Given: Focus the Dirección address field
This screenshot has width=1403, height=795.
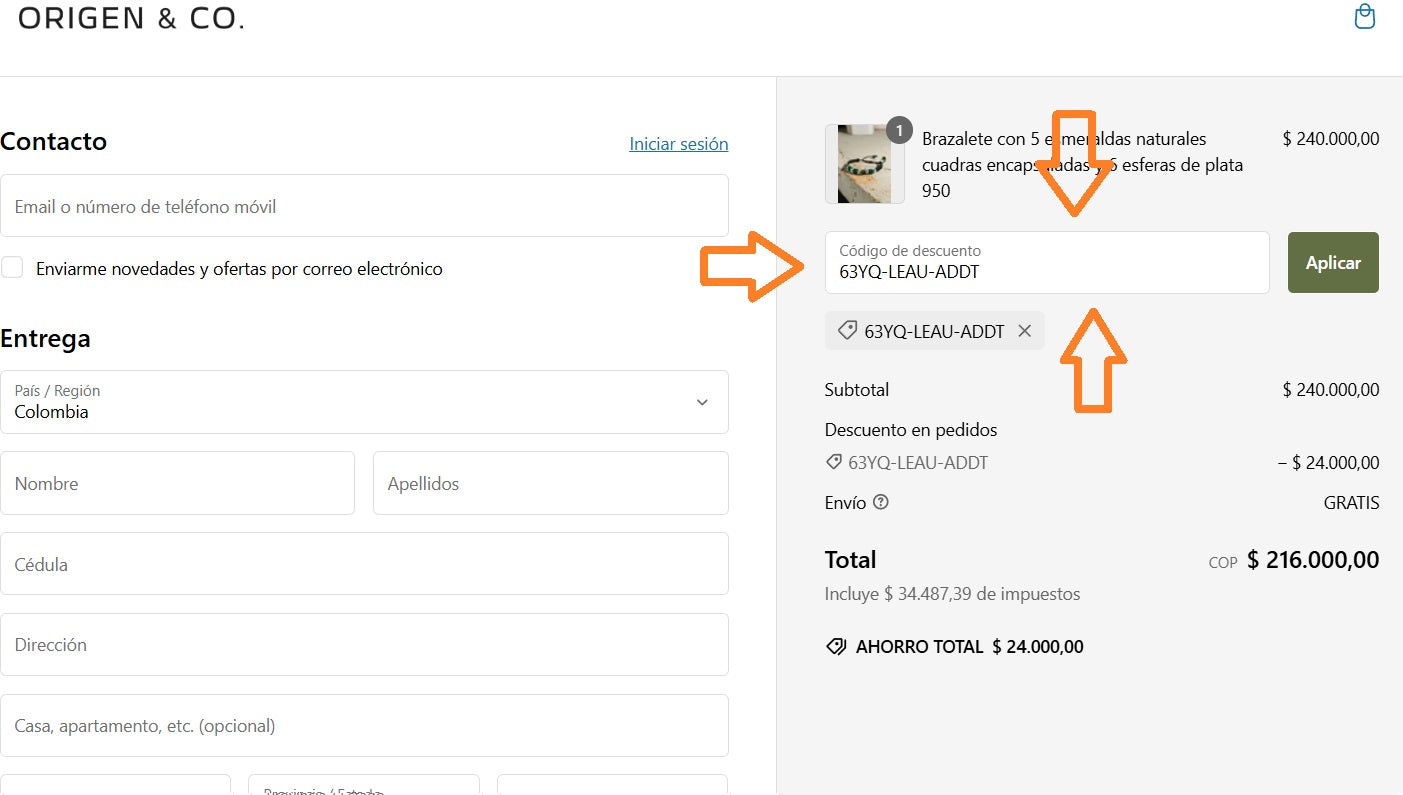Looking at the screenshot, I should (364, 645).
